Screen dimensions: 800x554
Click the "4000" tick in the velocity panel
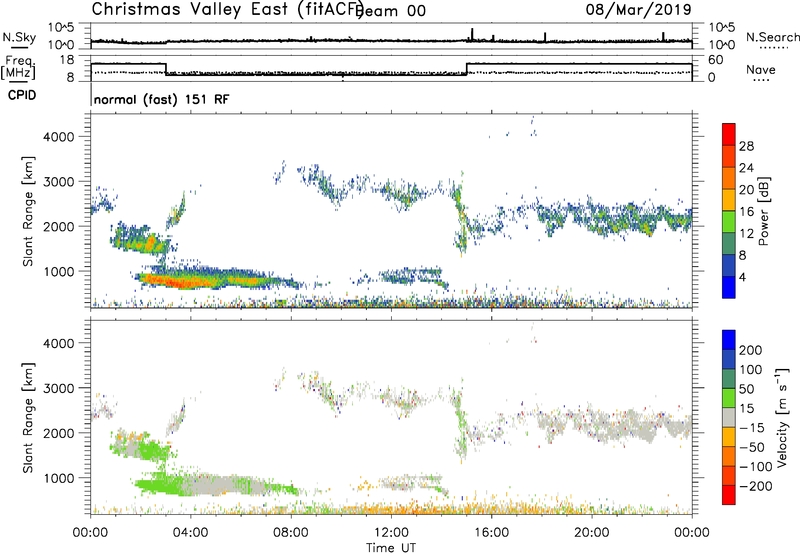(58, 343)
